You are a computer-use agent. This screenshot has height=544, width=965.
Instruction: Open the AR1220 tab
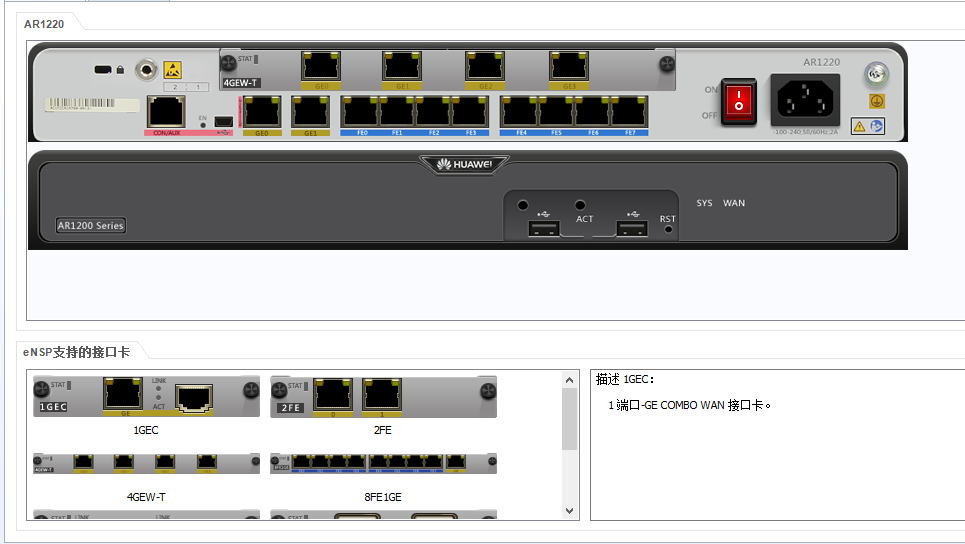point(44,24)
